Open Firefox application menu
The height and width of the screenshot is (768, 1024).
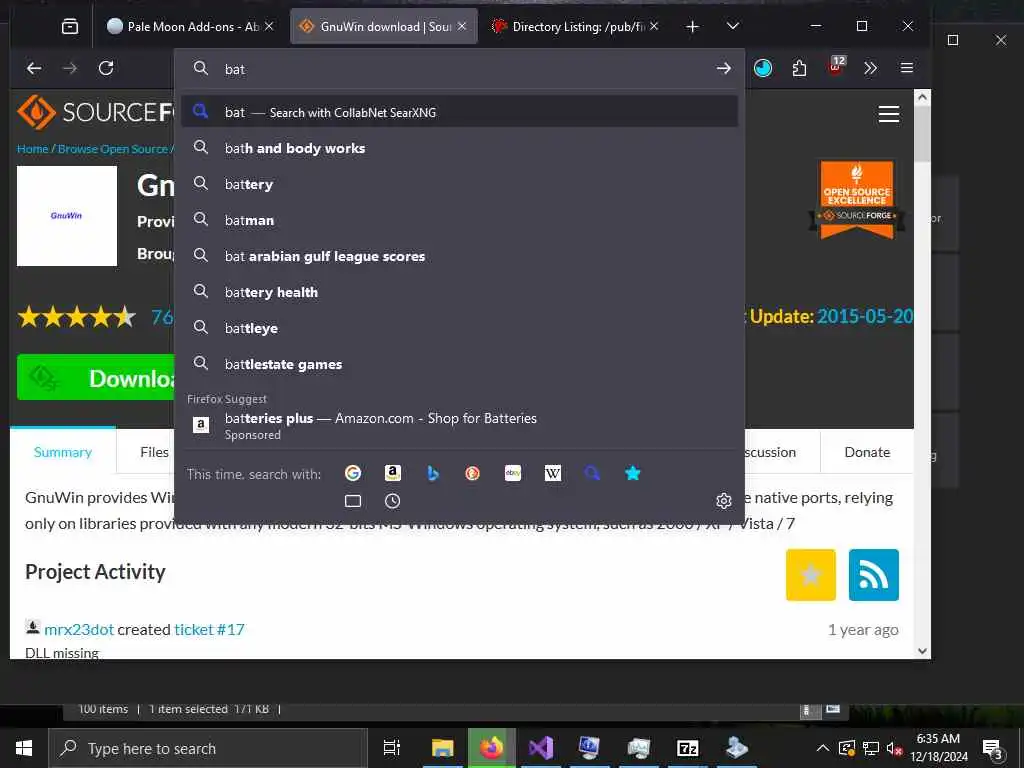pos(906,68)
